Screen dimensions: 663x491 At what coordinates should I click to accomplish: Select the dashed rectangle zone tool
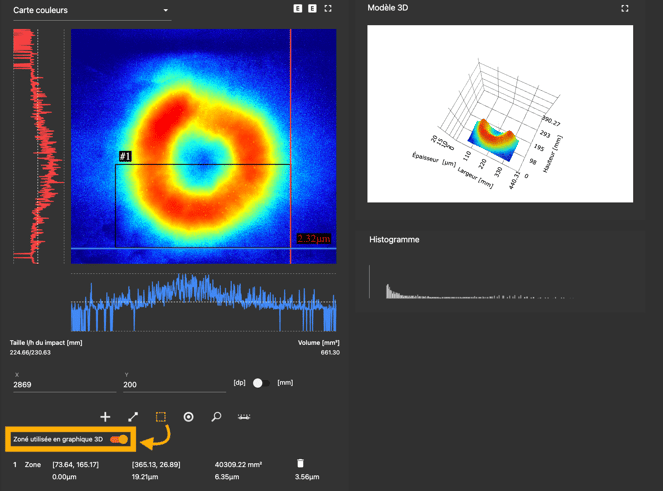(x=160, y=417)
